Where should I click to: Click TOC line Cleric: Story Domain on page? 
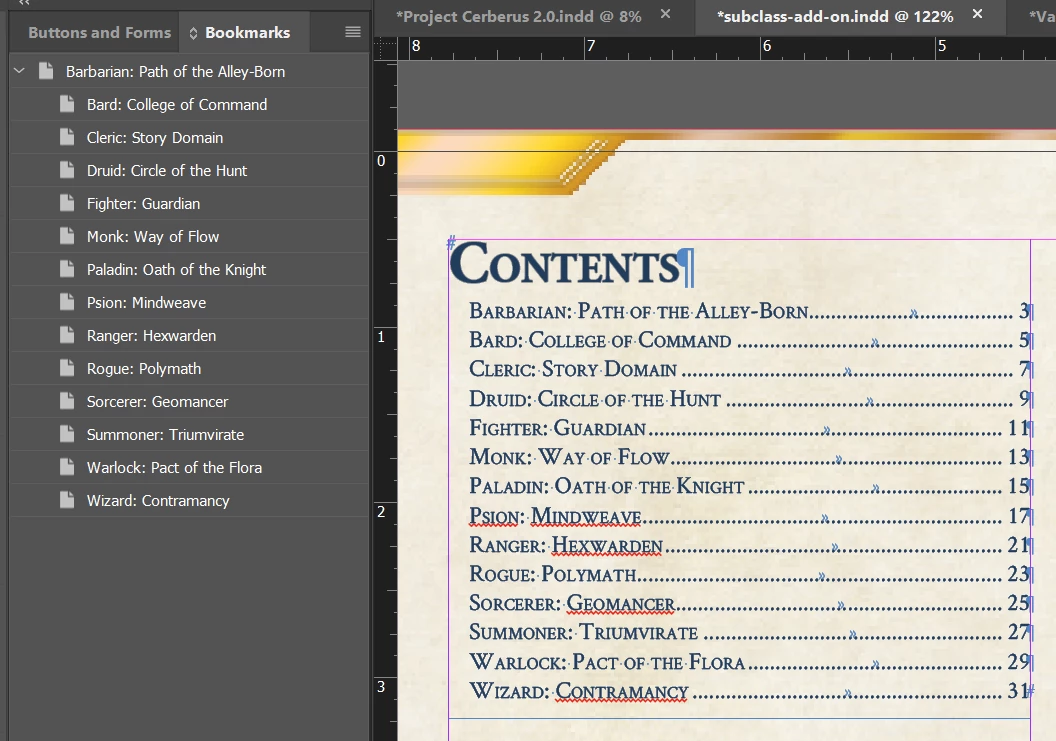click(750, 369)
